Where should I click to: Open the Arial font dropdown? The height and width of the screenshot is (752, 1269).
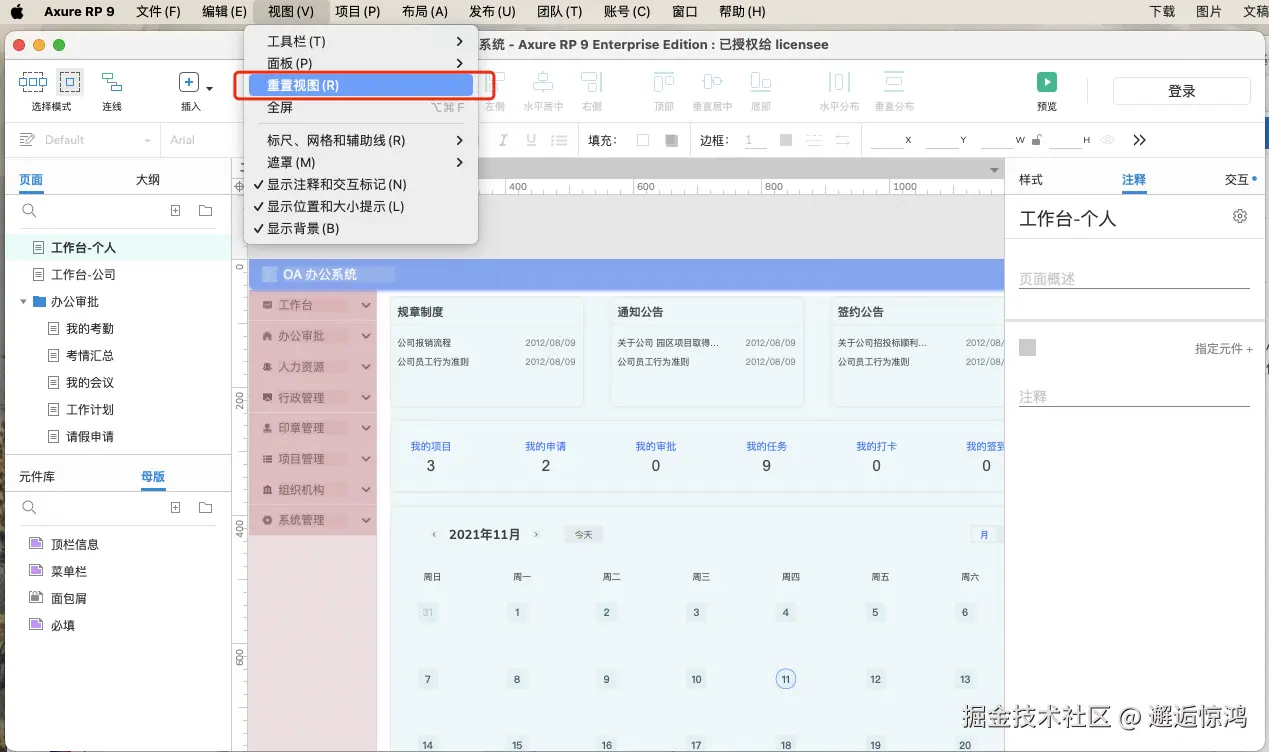(x=200, y=140)
